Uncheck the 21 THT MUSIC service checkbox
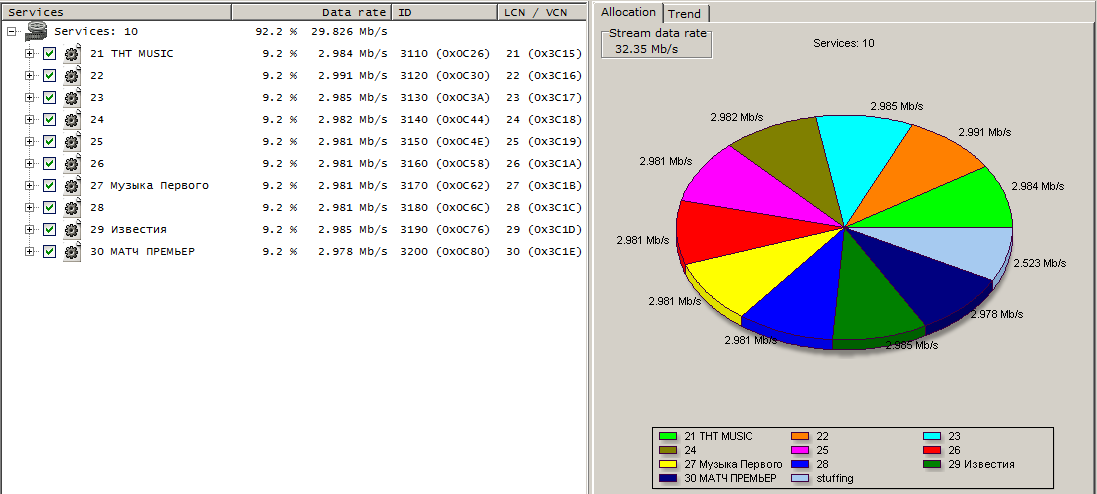Image resolution: width=1097 pixels, height=494 pixels. [49, 54]
